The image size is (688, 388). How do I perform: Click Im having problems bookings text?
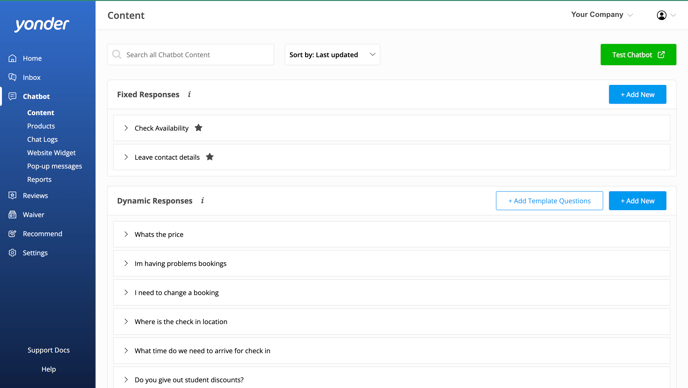click(x=180, y=263)
